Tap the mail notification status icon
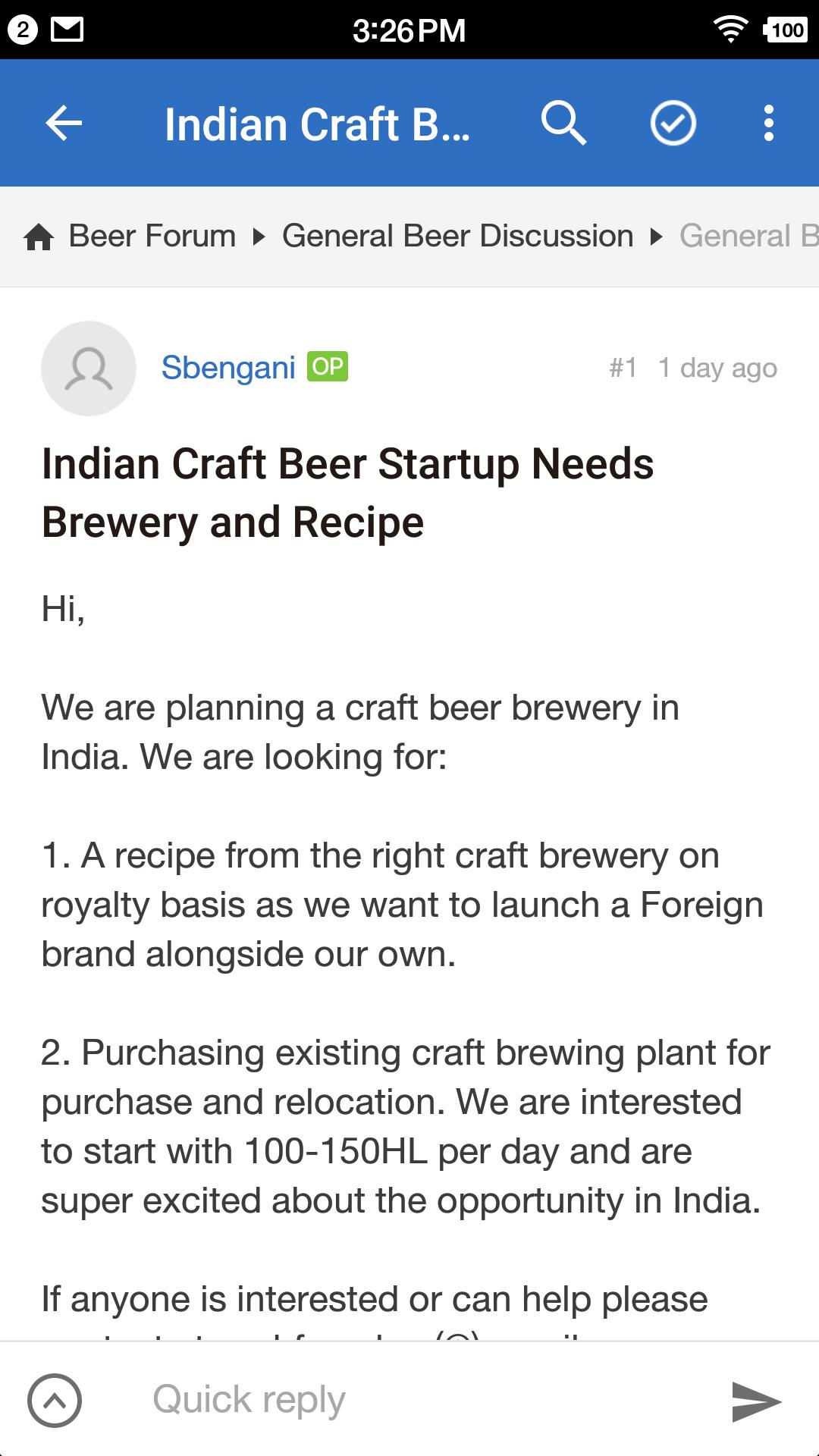Image resolution: width=819 pixels, height=1456 pixels. [x=67, y=30]
